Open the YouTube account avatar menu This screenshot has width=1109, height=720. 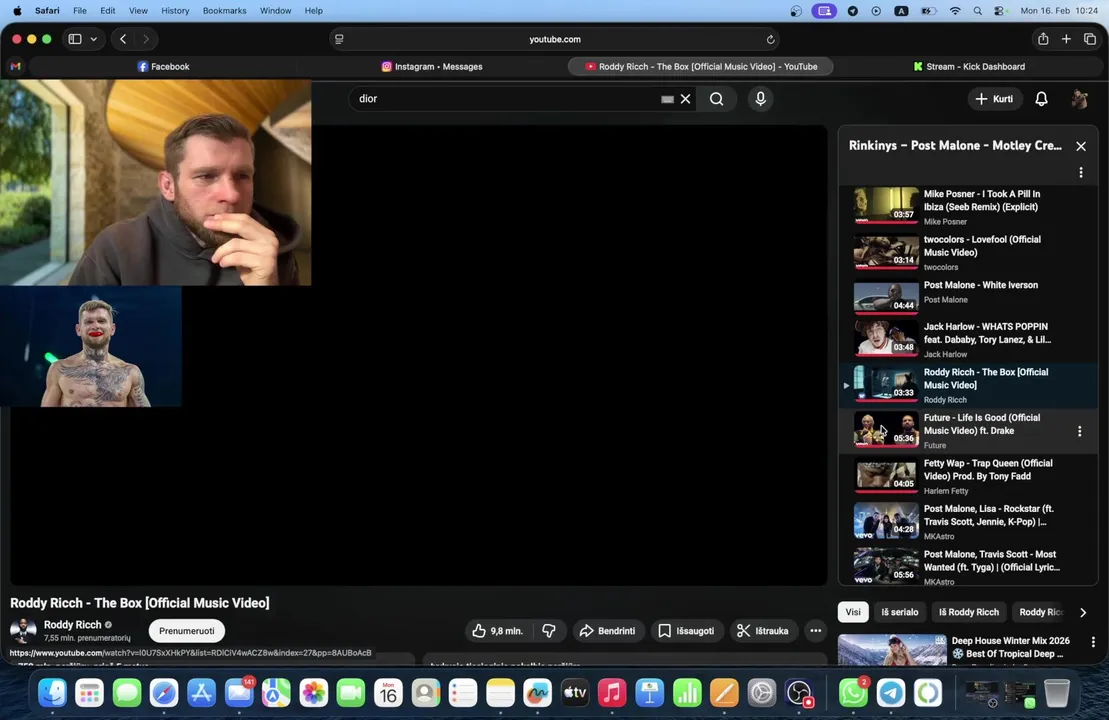pyautogui.click(x=1079, y=99)
